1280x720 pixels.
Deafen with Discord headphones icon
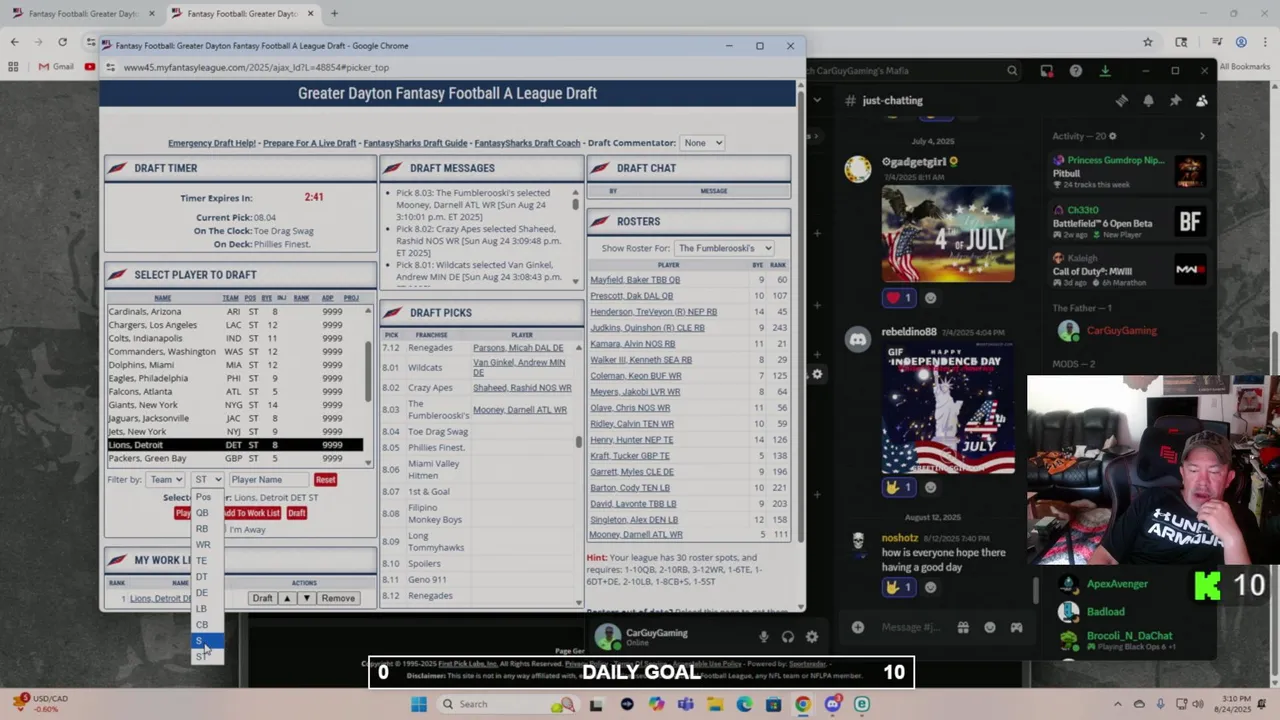[x=788, y=637]
